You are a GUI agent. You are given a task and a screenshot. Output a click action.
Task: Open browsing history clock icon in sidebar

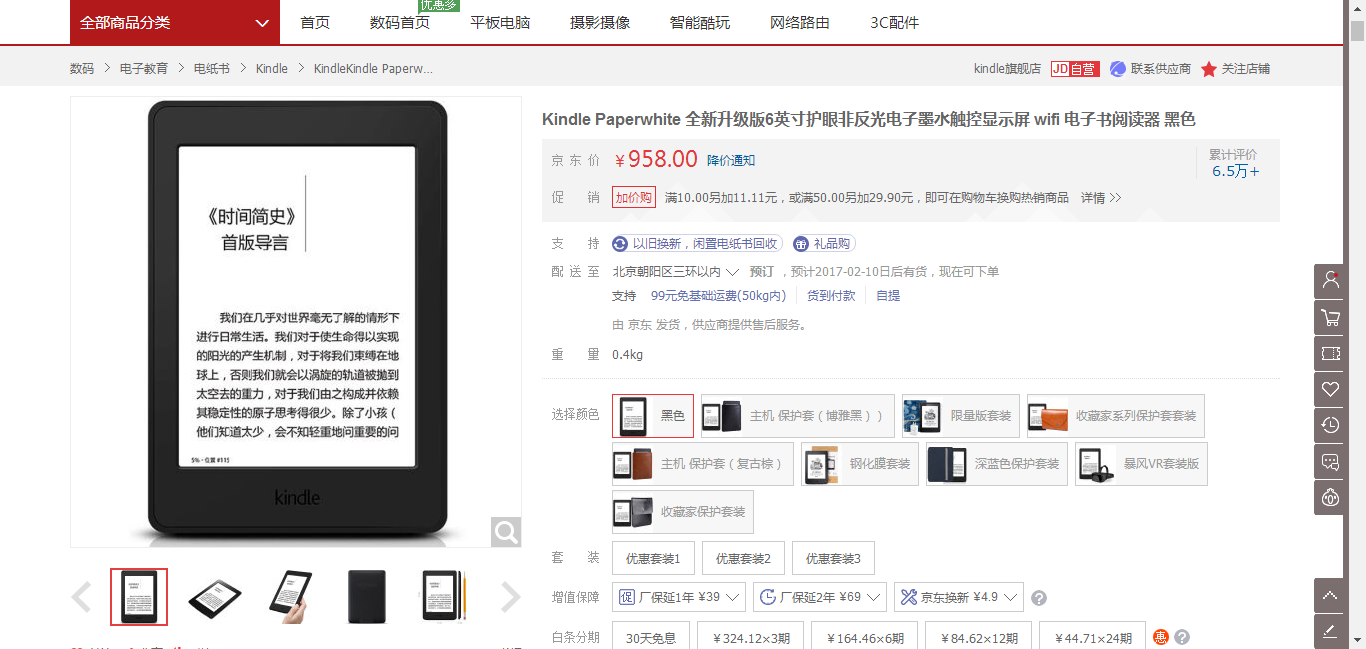(x=1329, y=425)
